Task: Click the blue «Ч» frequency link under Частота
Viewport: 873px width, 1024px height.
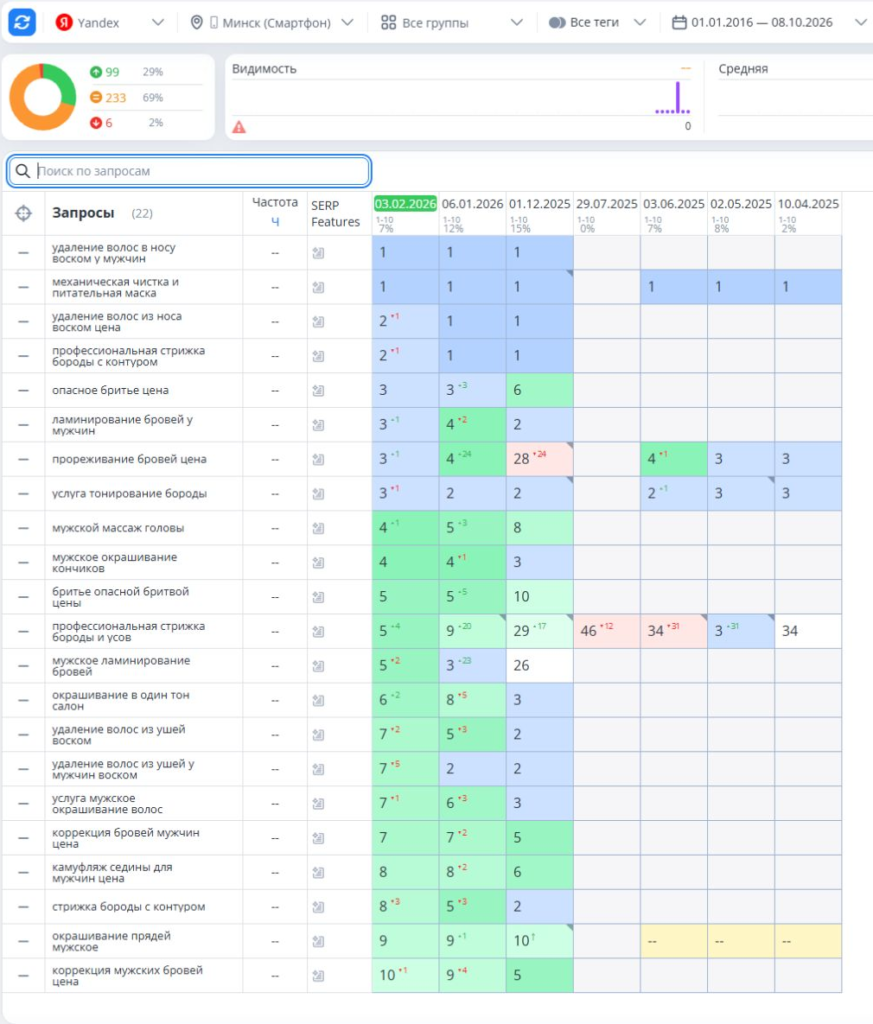Action: click(275, 222)
